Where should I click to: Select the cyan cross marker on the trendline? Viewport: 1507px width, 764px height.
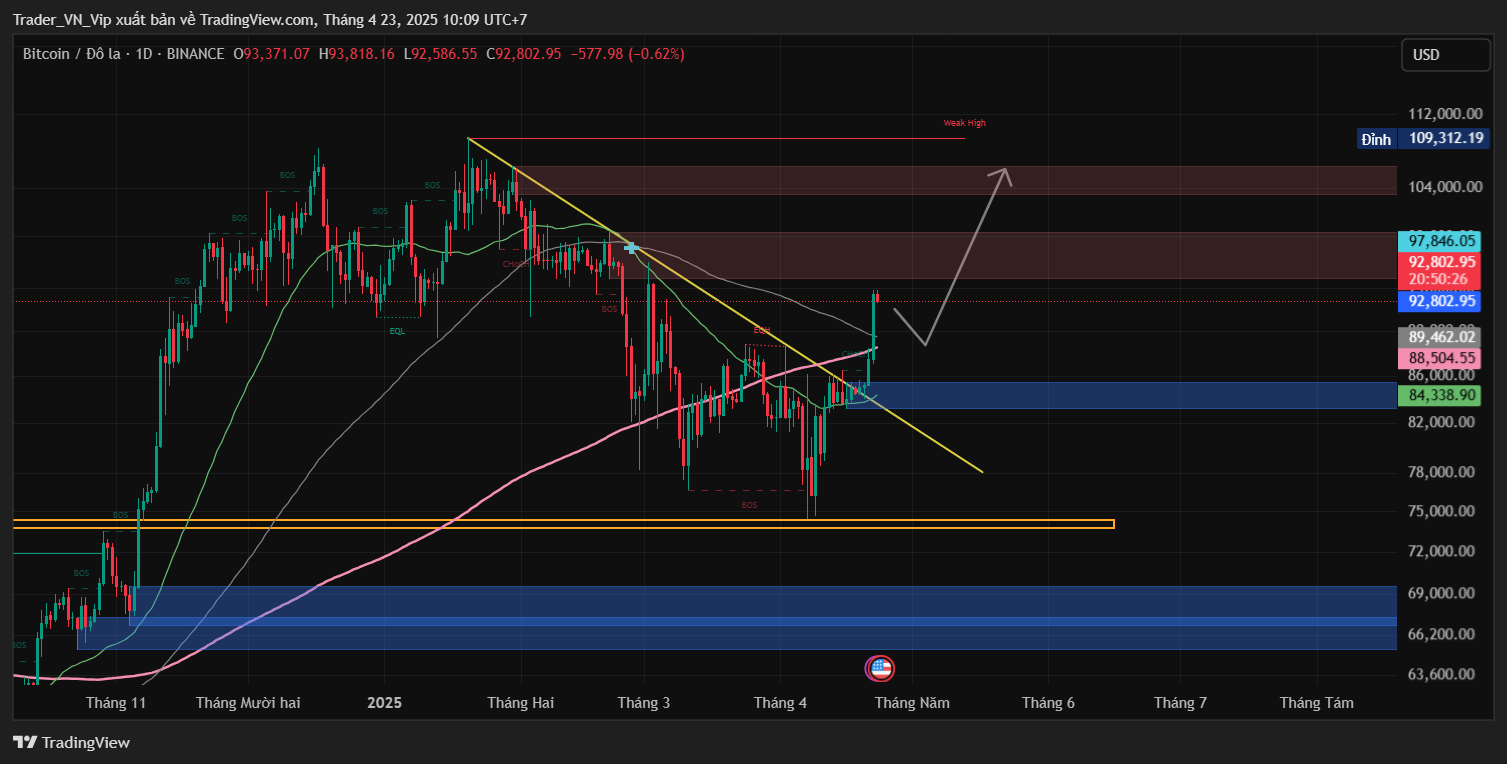tap(631, 246)
